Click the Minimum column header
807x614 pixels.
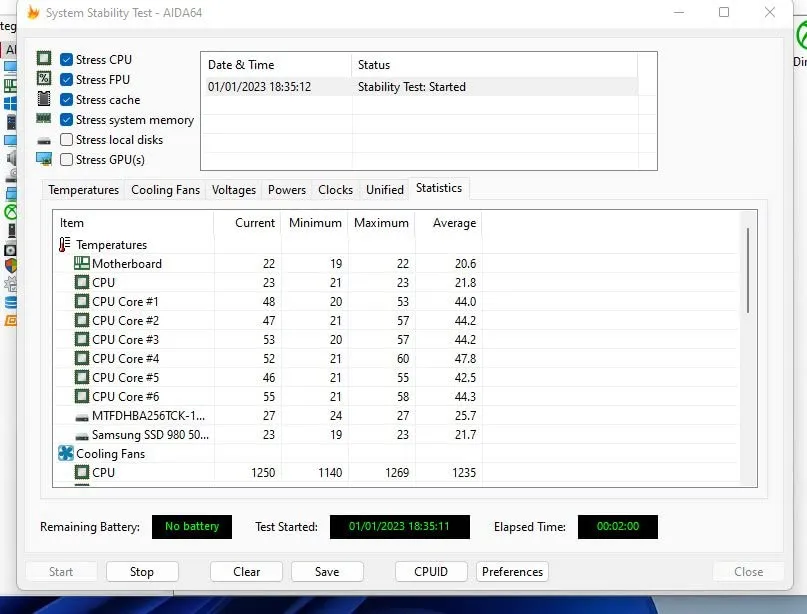[314, 223]
